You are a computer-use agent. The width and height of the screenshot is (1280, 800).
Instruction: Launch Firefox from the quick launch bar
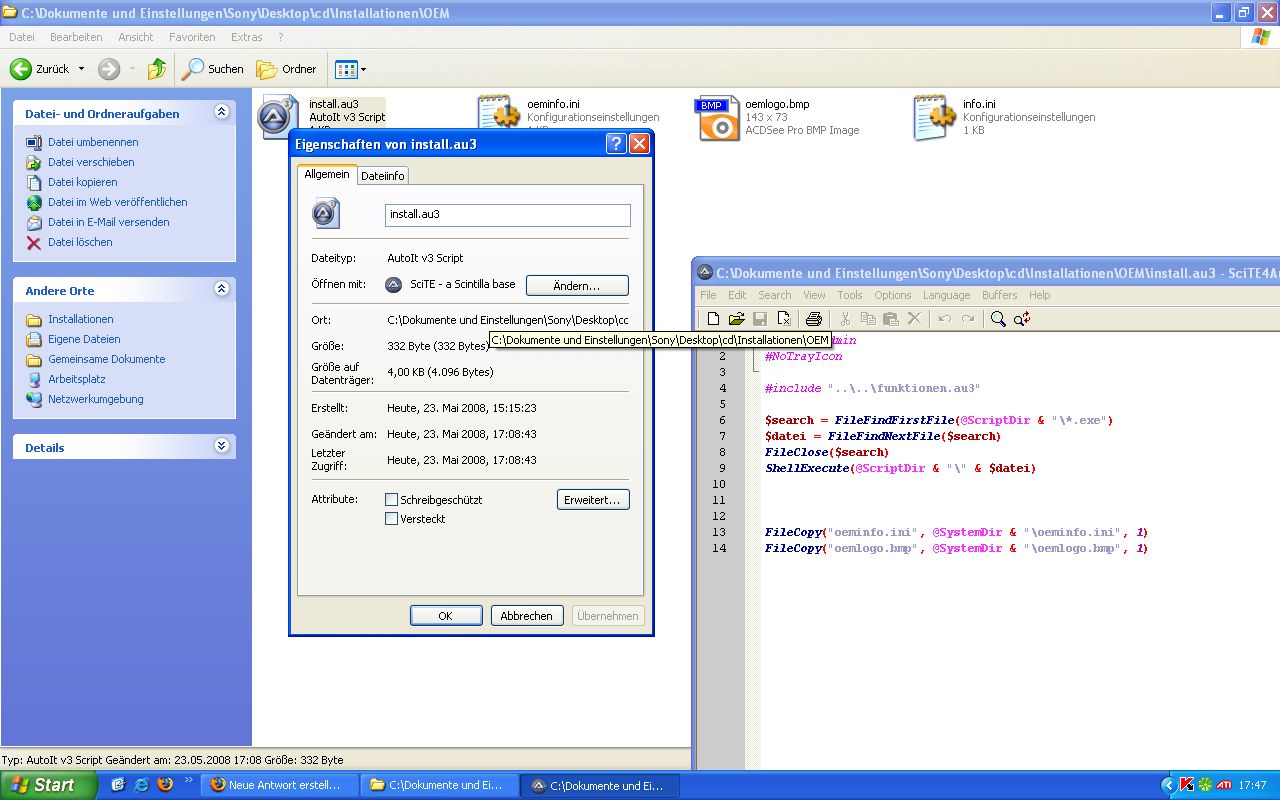click(165, 785)
